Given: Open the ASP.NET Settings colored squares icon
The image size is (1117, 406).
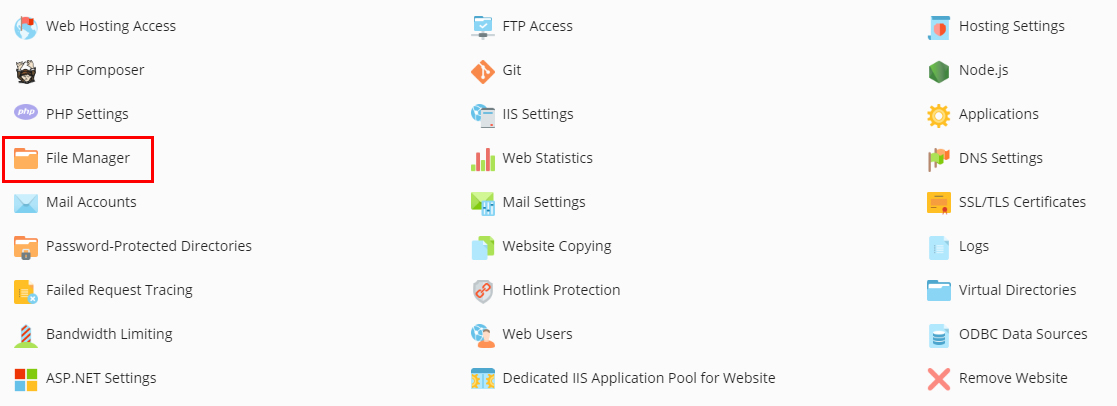Looking at the screenshot, I should [26, 379].
